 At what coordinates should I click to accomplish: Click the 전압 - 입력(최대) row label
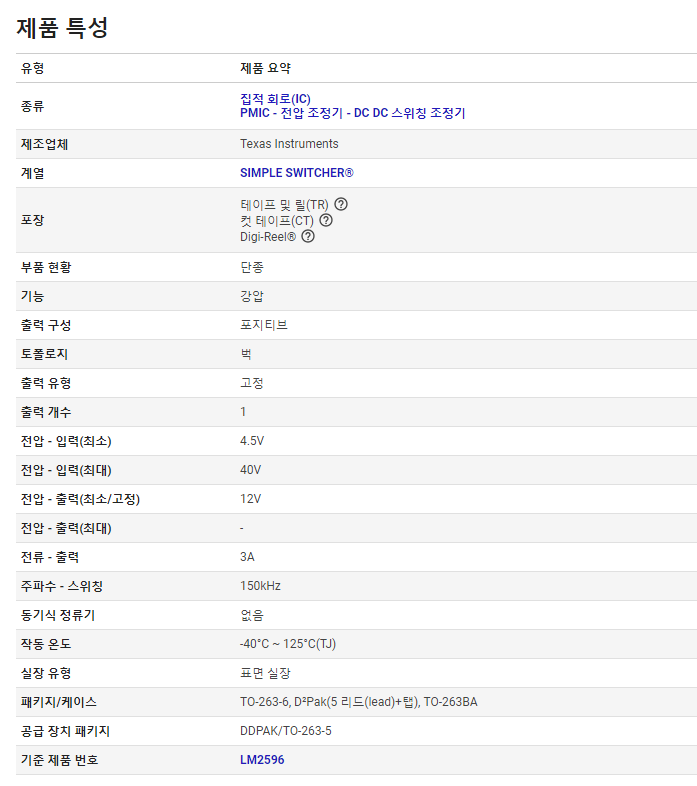pyautogui.click(x=66, y=470)
